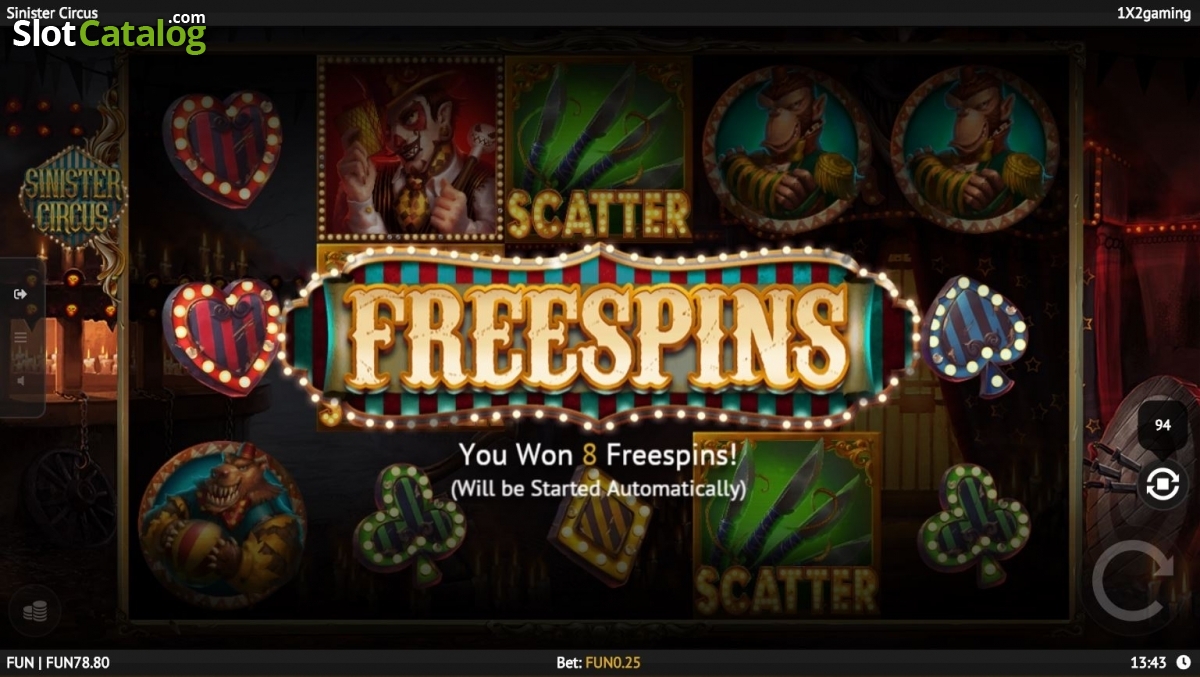Toggle the autoplay button below 94
This screenshot has height=677, width=1200.
(1162, 486)
